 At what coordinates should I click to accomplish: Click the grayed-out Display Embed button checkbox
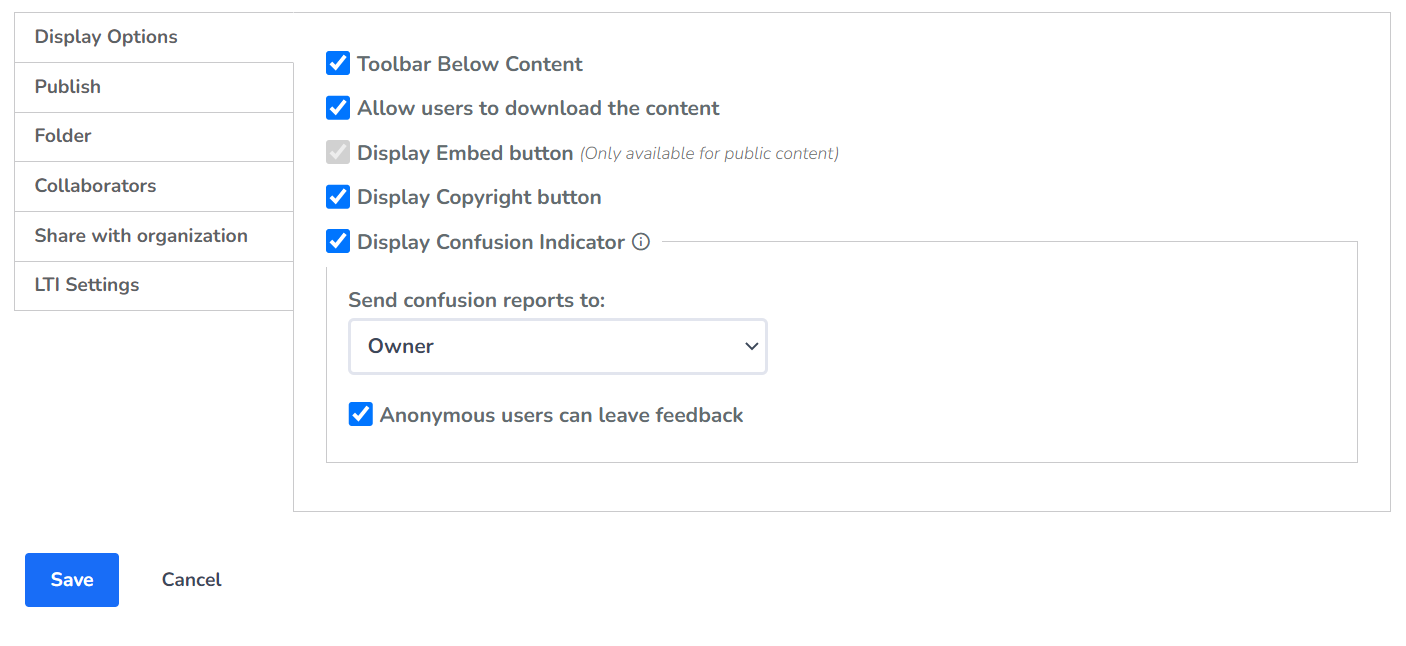coord(337,152)
